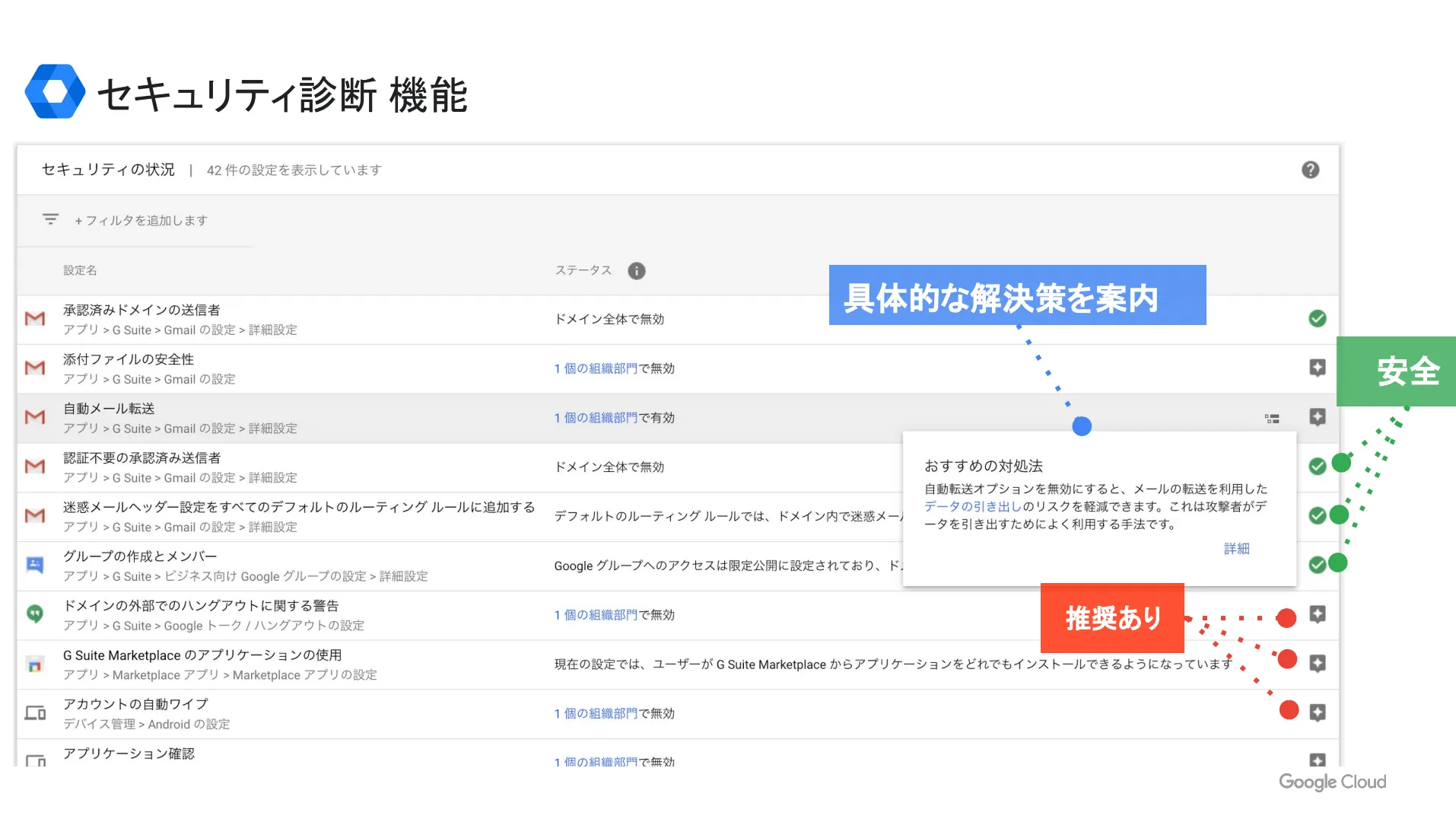Select 添付ファイルの安全性 setting name
This screenshot has width=1456, height=819.
click(x=129, y=359)
